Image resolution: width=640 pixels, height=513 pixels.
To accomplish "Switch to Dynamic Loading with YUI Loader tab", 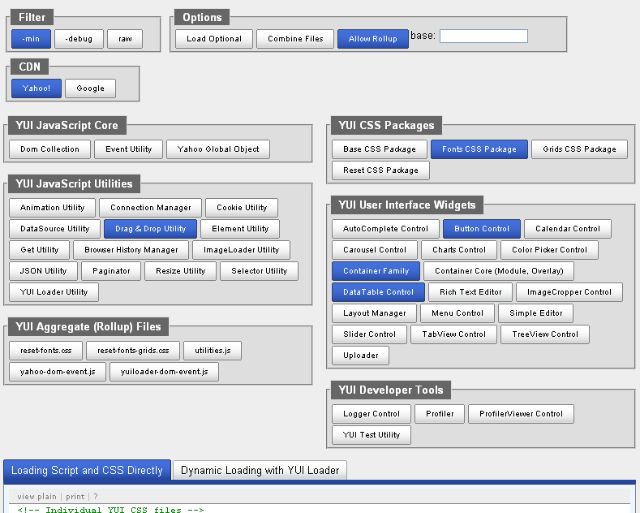I will [260, 471].
